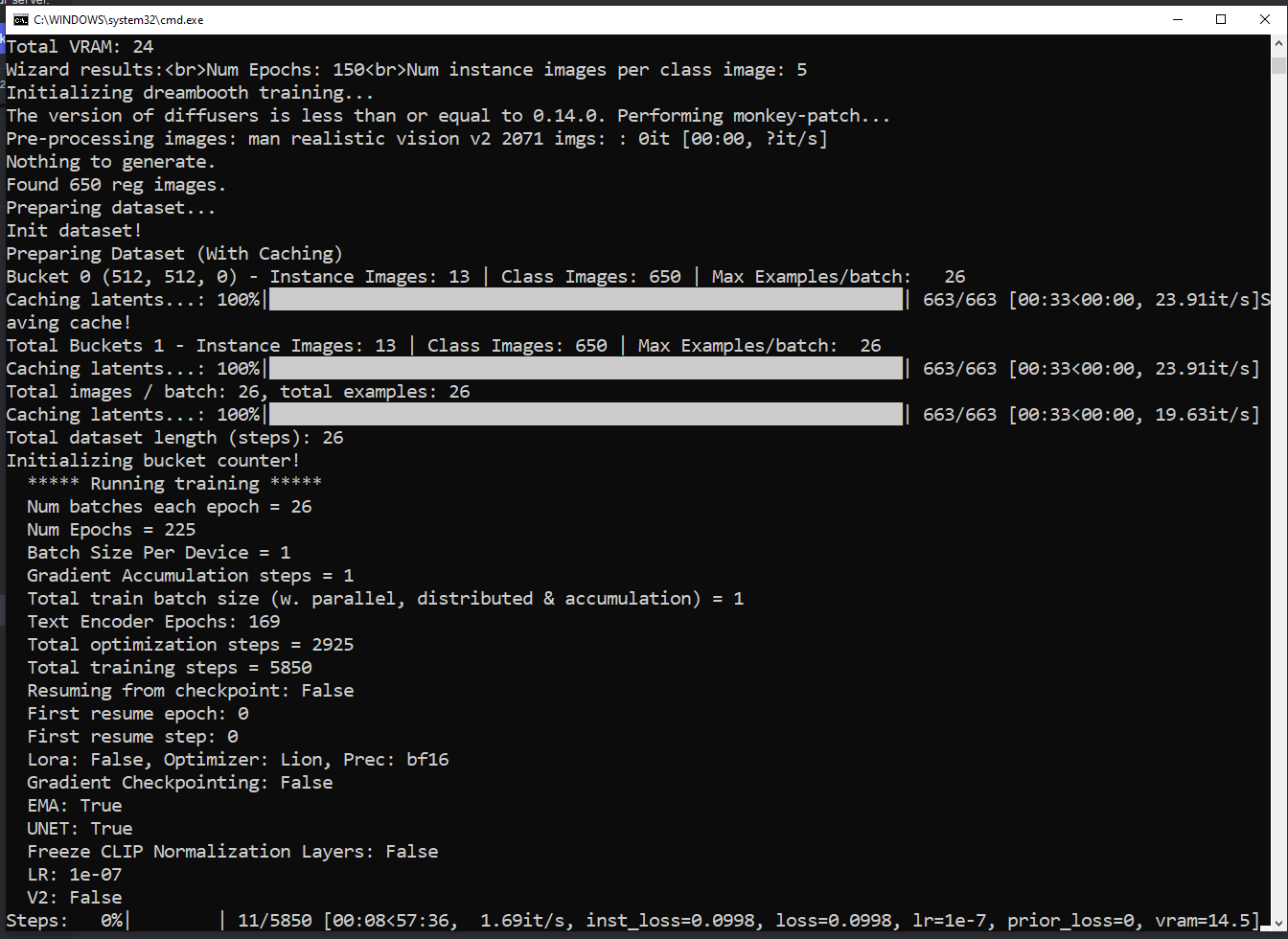Click 'First resume step: 0' text

[x=132, y=737]
